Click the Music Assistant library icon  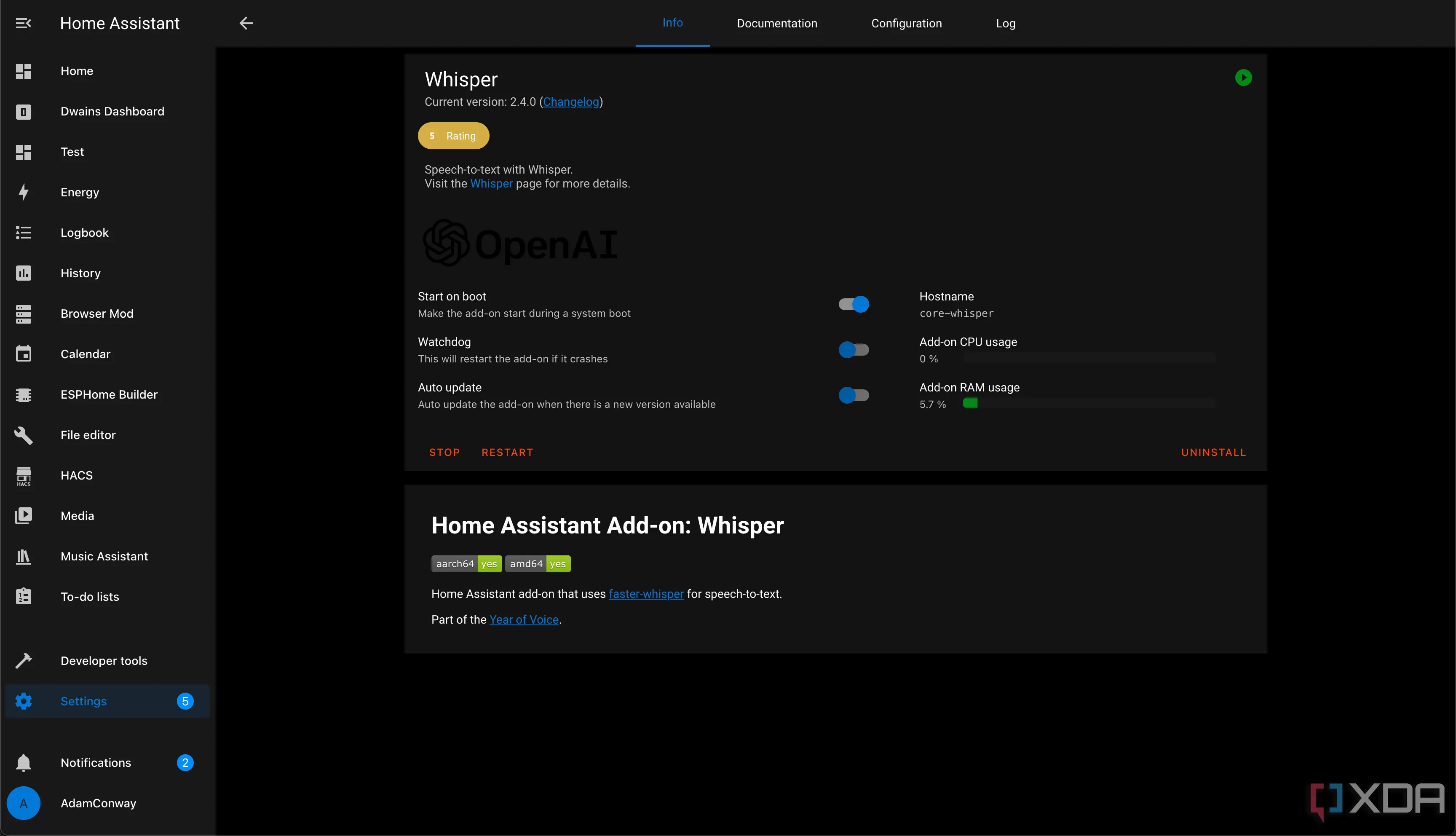[x=24, y=556]
